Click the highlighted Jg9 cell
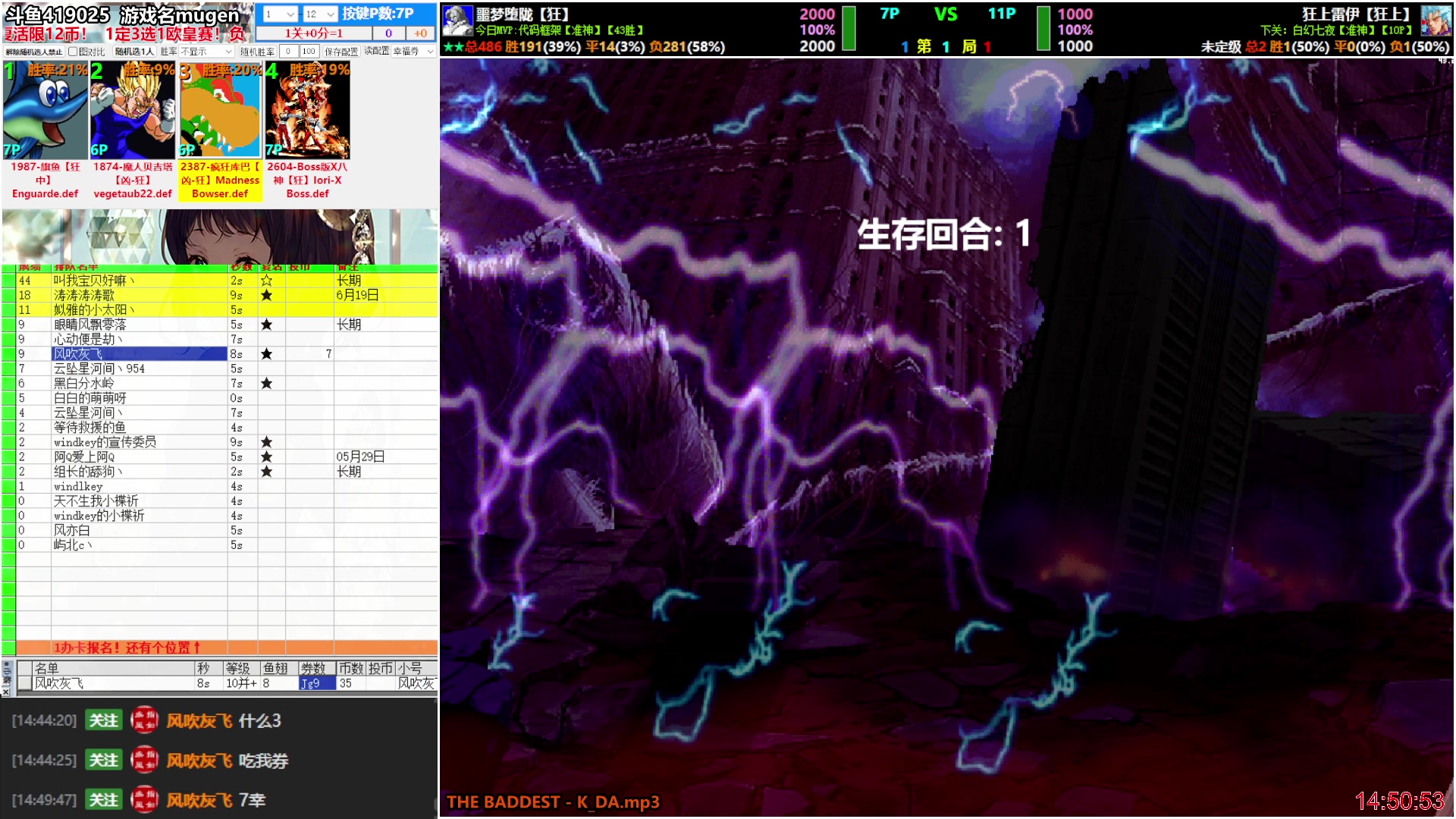Viewport: 1456px width, 819px height. (317, 683)
